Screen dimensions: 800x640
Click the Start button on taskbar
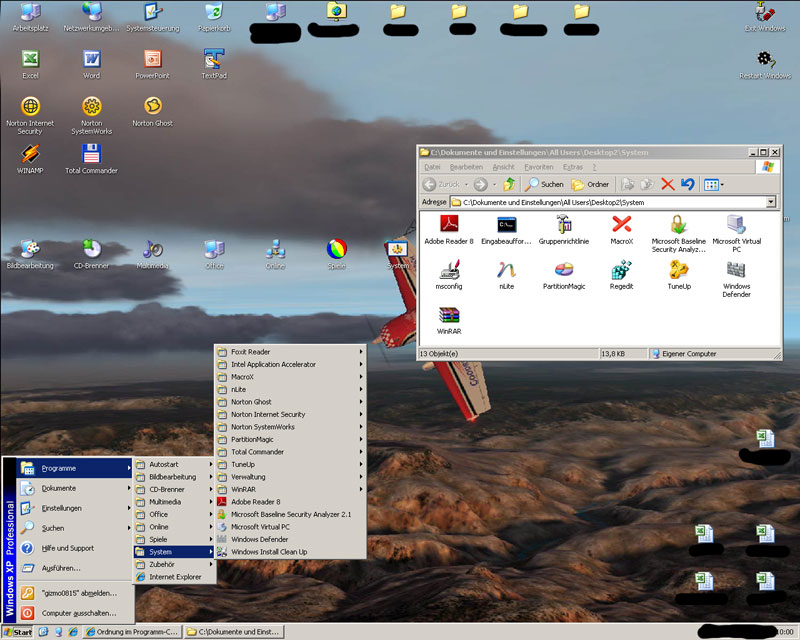tap(17, 632)
